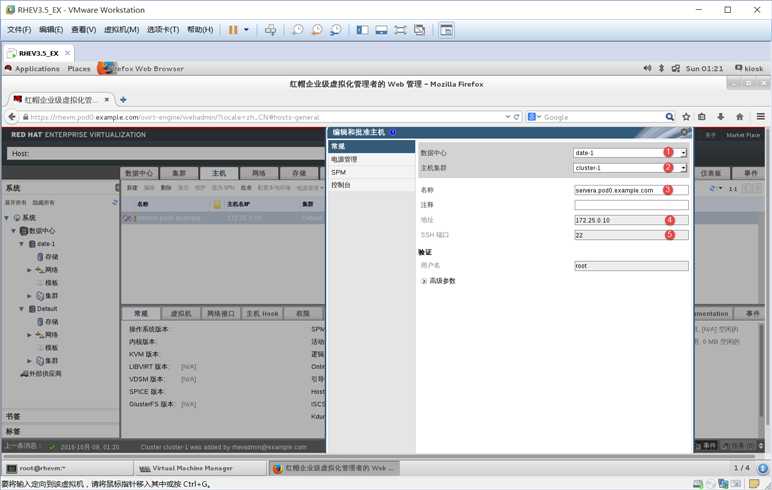Click 展开所有 in the tree panel
The image size is (772, 490).
16,202
